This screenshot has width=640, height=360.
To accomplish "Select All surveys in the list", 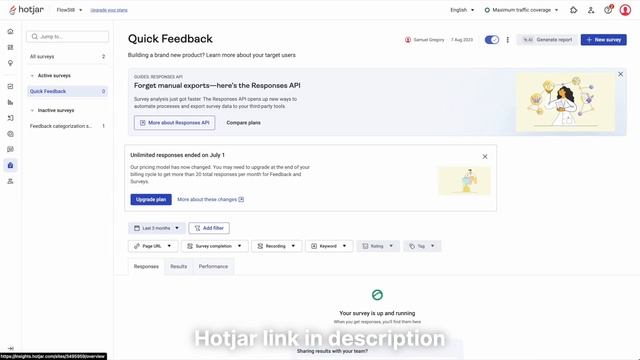I will pyautogui.click(x=68, y=57).
